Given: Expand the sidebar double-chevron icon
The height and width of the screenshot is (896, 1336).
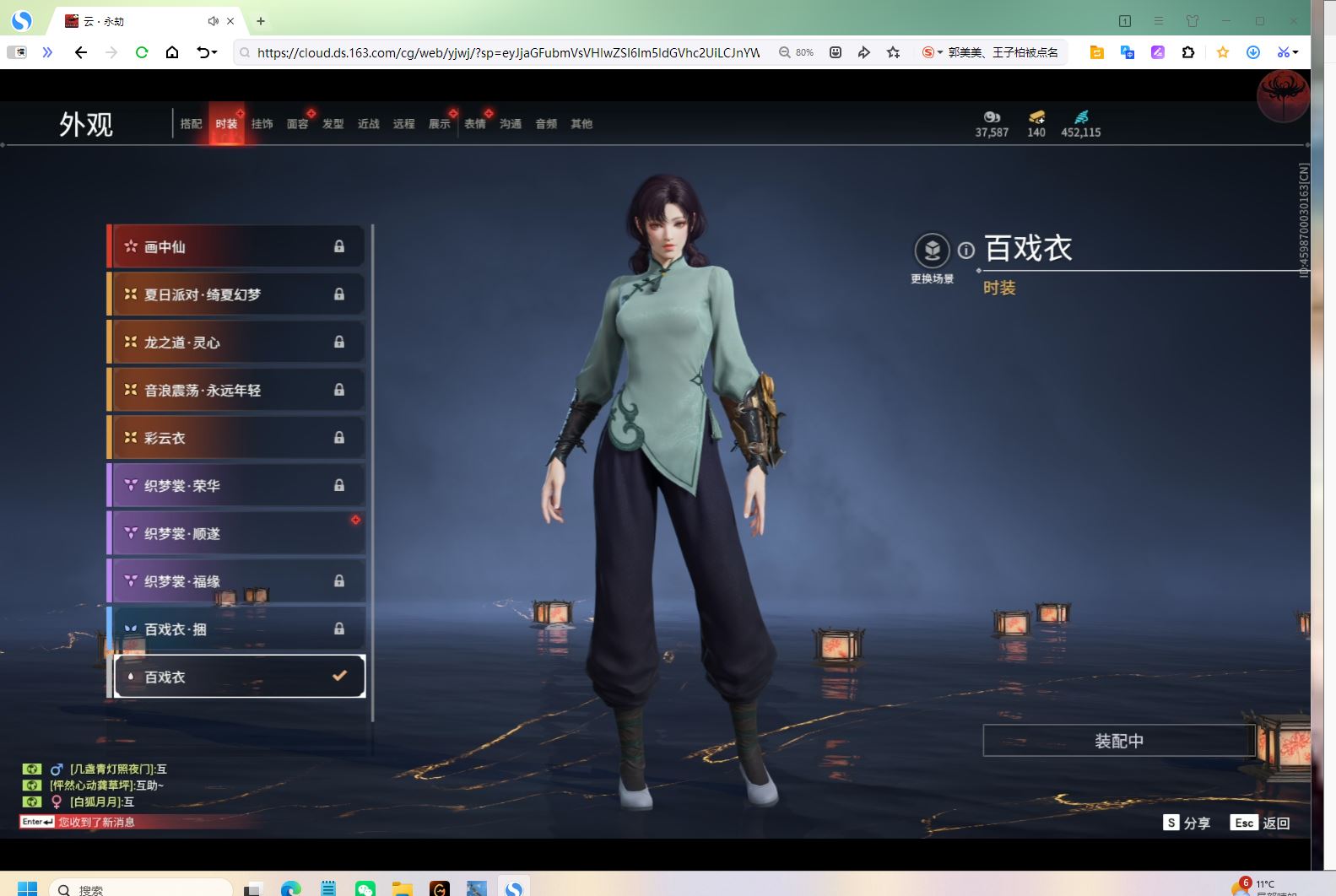Looking at the screenshot, I should click(x=47, y=52).
